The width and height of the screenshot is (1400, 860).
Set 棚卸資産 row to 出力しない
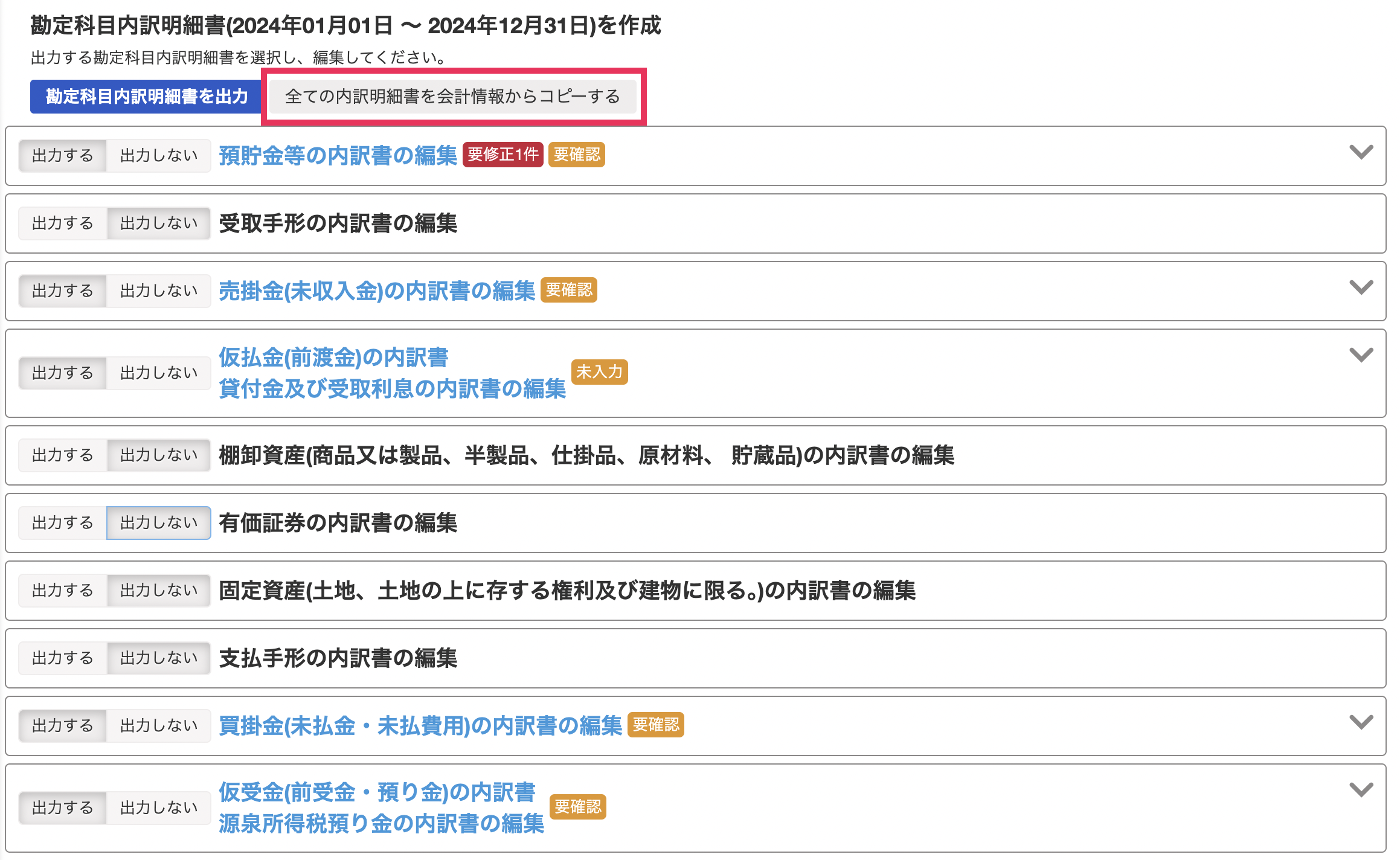(159, 455)
